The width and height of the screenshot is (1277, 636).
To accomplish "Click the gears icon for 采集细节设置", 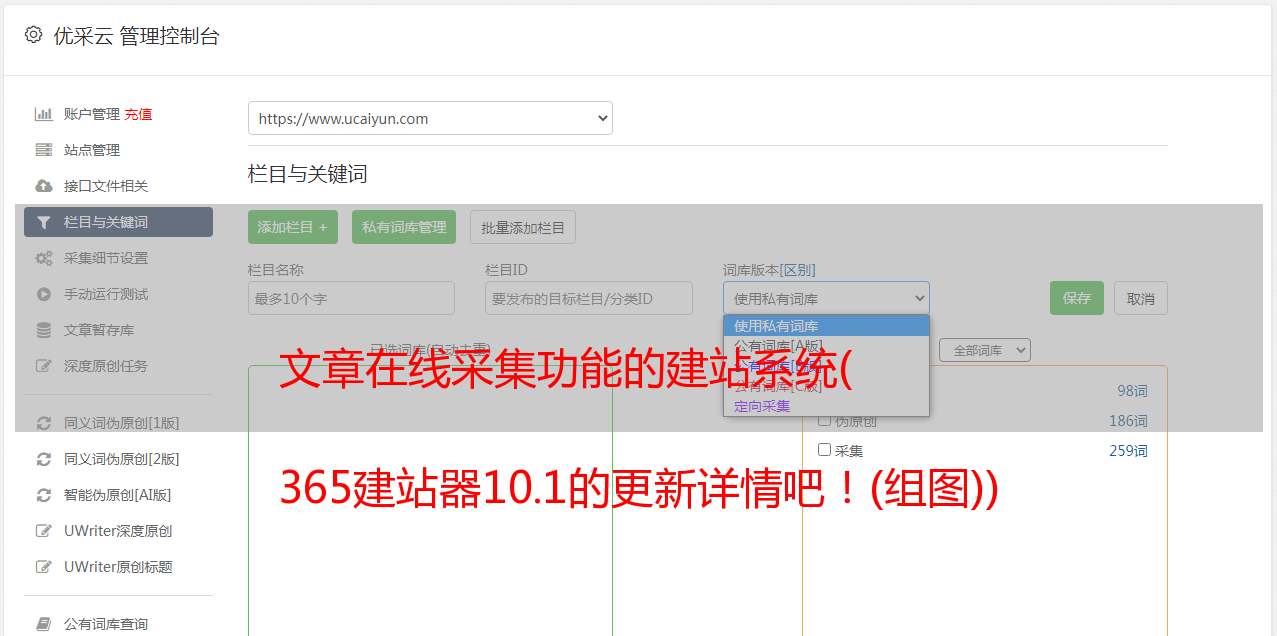I will pyautogui.click(x=43, y=258).
